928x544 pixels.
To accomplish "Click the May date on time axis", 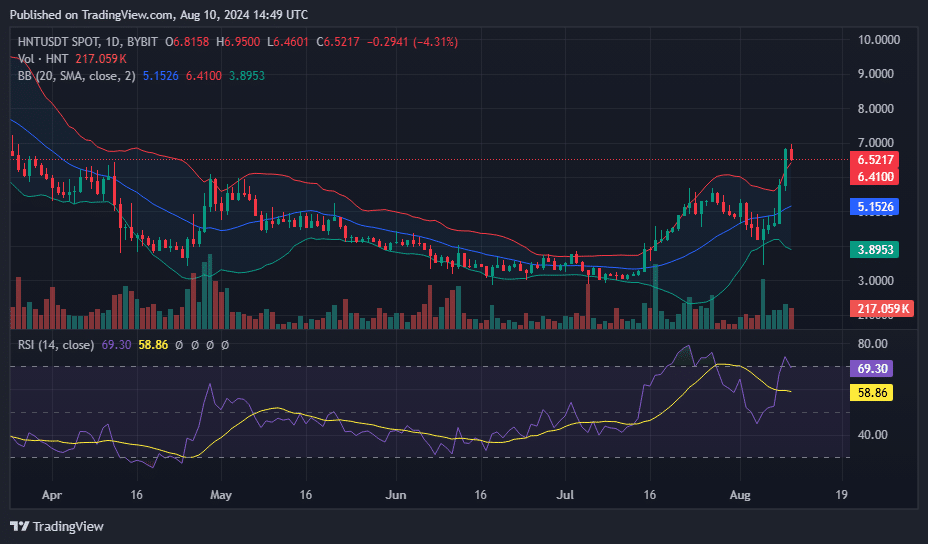I will point(221,495).
